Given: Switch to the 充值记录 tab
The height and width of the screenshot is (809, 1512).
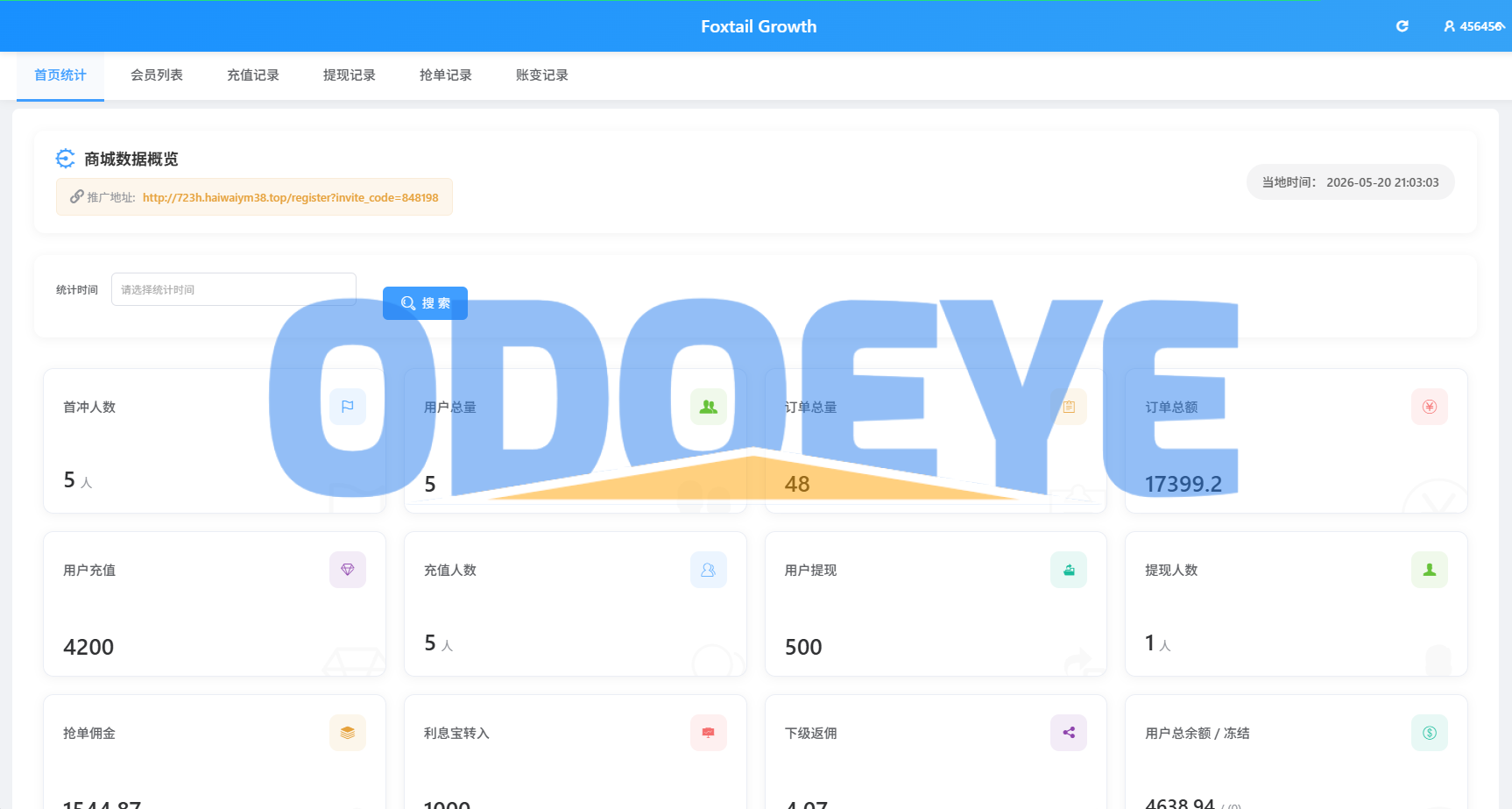Looking at the screenshot, I should click(x=253, y=75).
